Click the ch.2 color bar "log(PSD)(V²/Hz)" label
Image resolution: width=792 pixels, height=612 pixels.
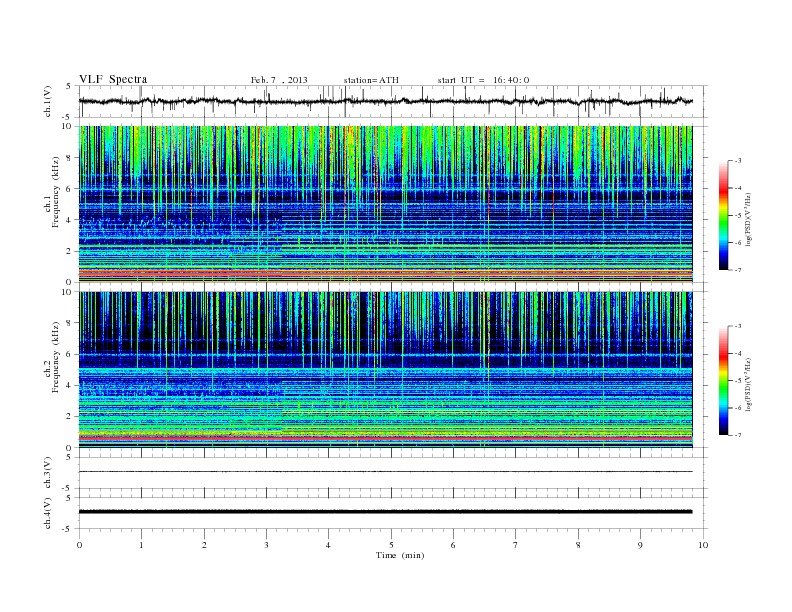pos(748,384)
